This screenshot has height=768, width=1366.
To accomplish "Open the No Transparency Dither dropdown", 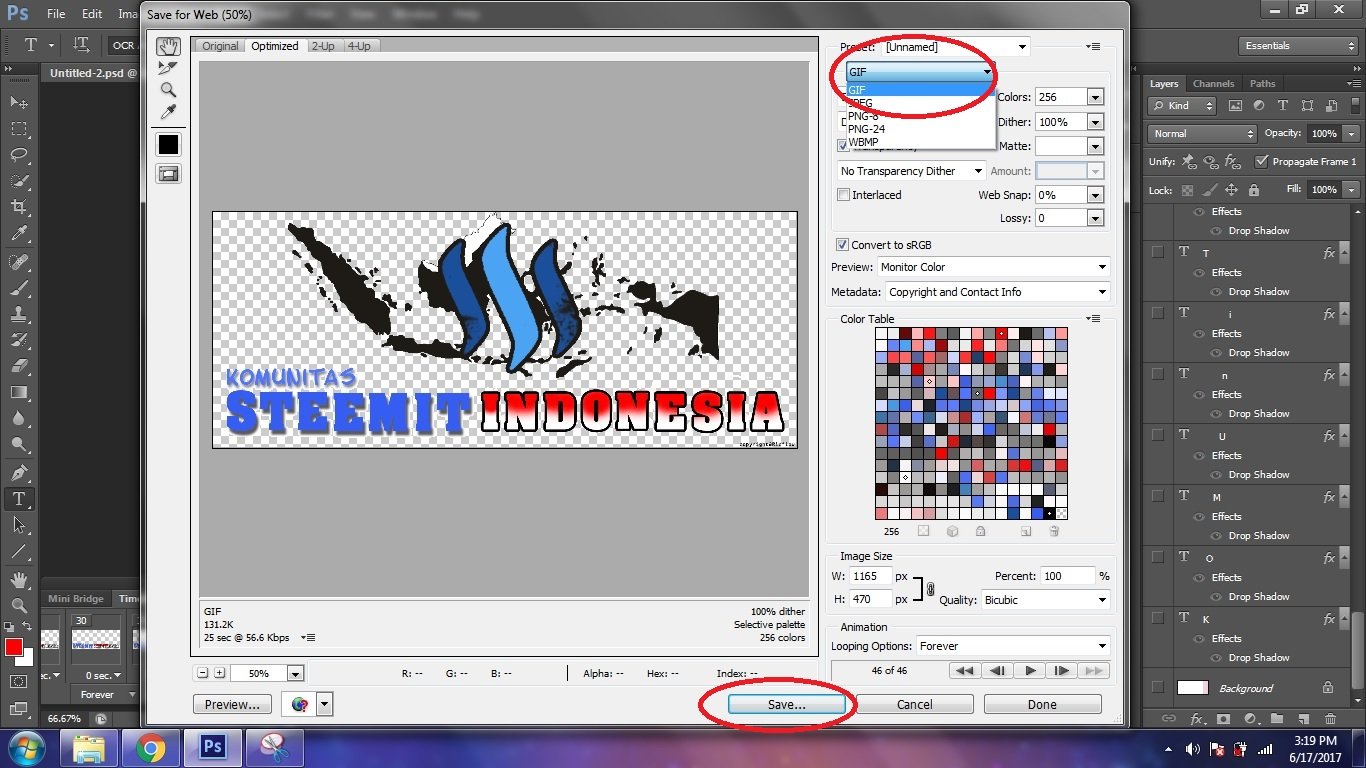I will click(912, 171).
